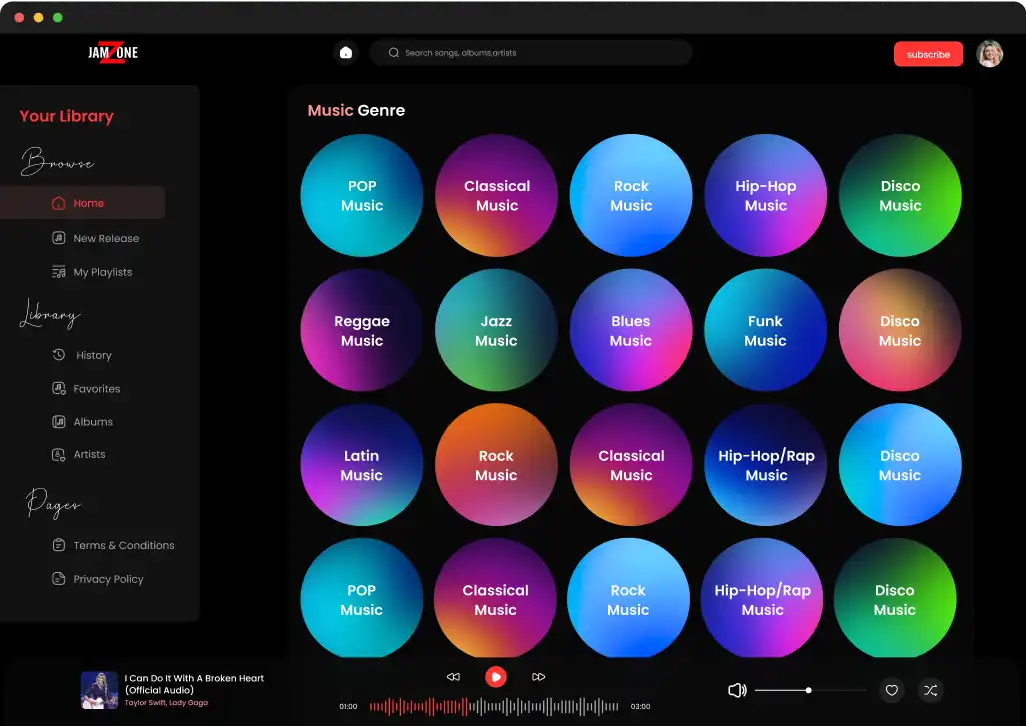
Task: Go to Home in the sidebar
Action: 82,203
